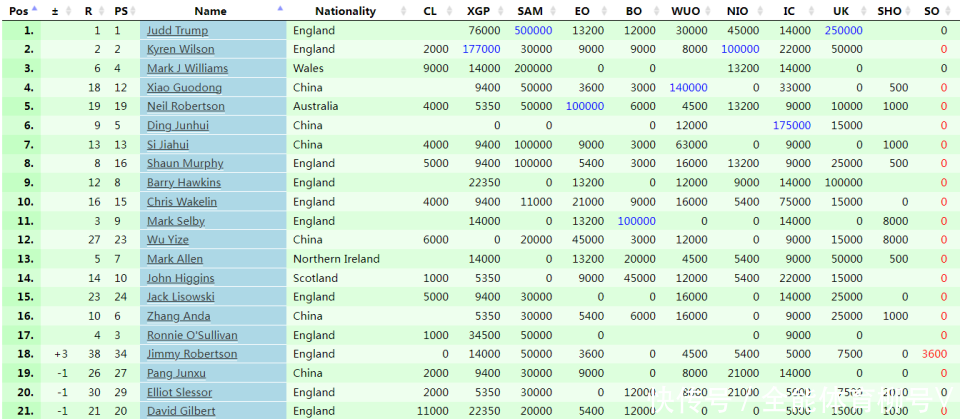Open Wu Yize's profile link
Screen dimensions: 960x419
[170, 240]
